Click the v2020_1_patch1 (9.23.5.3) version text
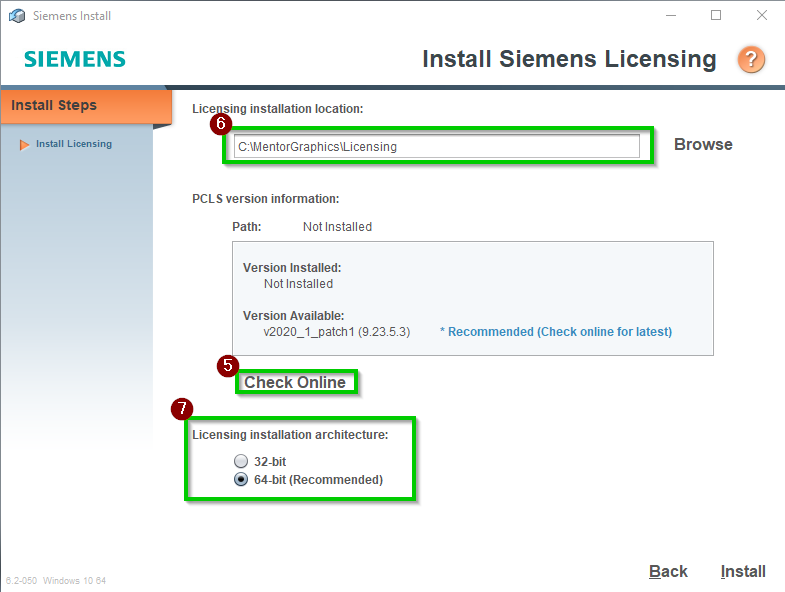785x592 pixels. pyautogui.click(x=336, y=332)
